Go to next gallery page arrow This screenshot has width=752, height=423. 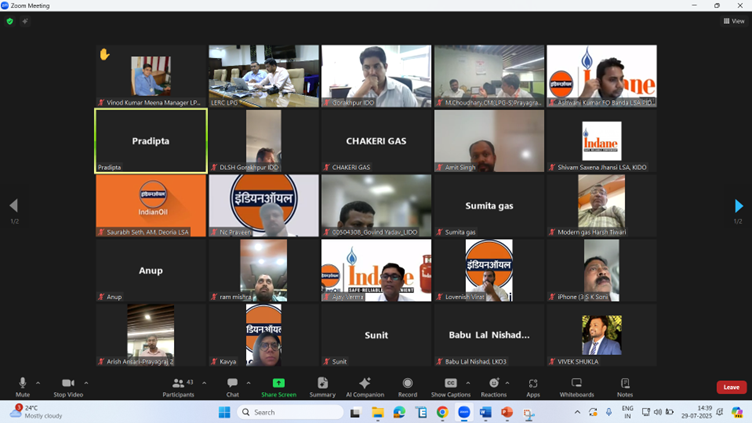pyautogui.click(x=738, y=206)
